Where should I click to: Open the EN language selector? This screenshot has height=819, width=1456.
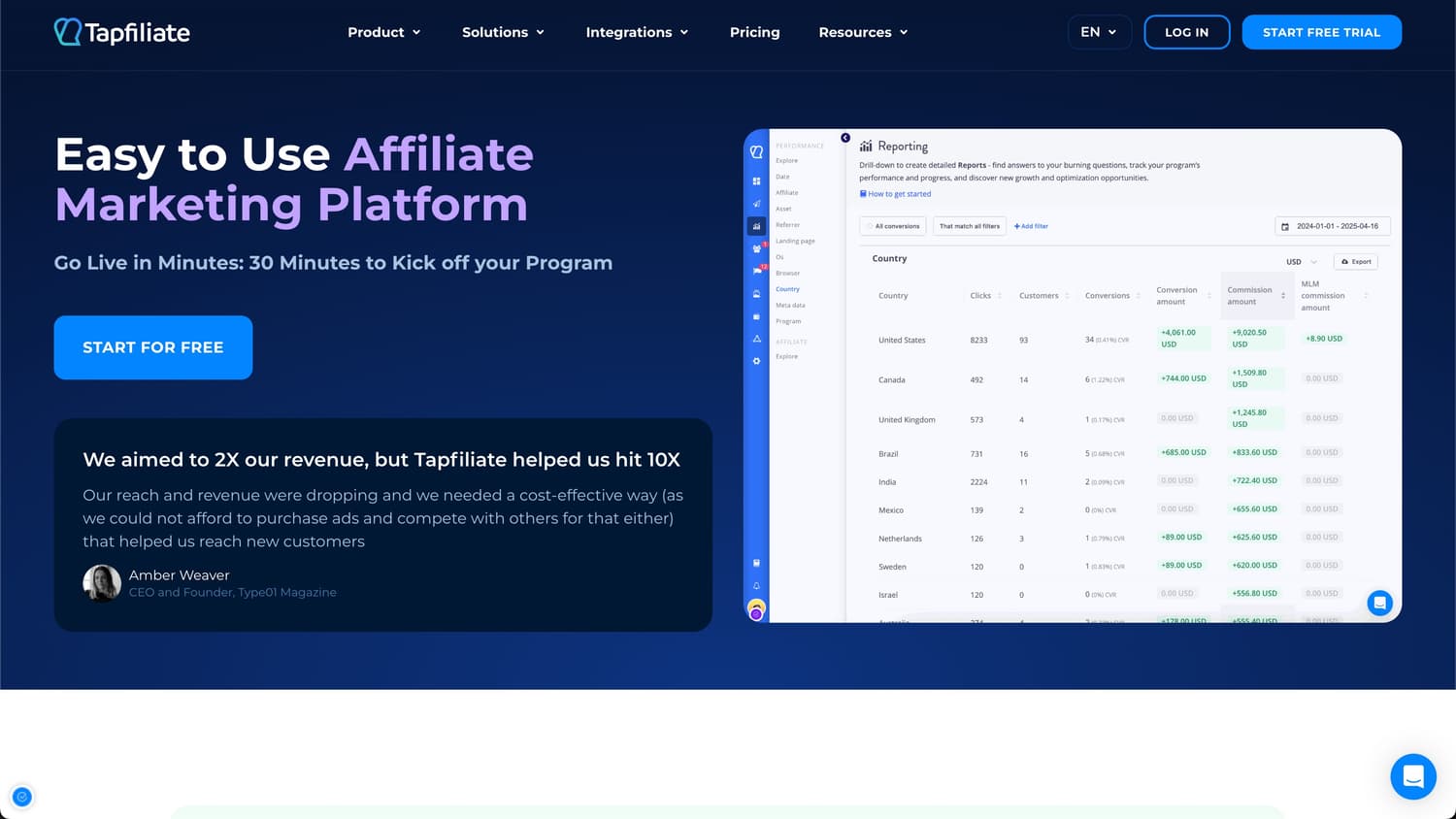pyautogui.click(x=1099, y=32)
